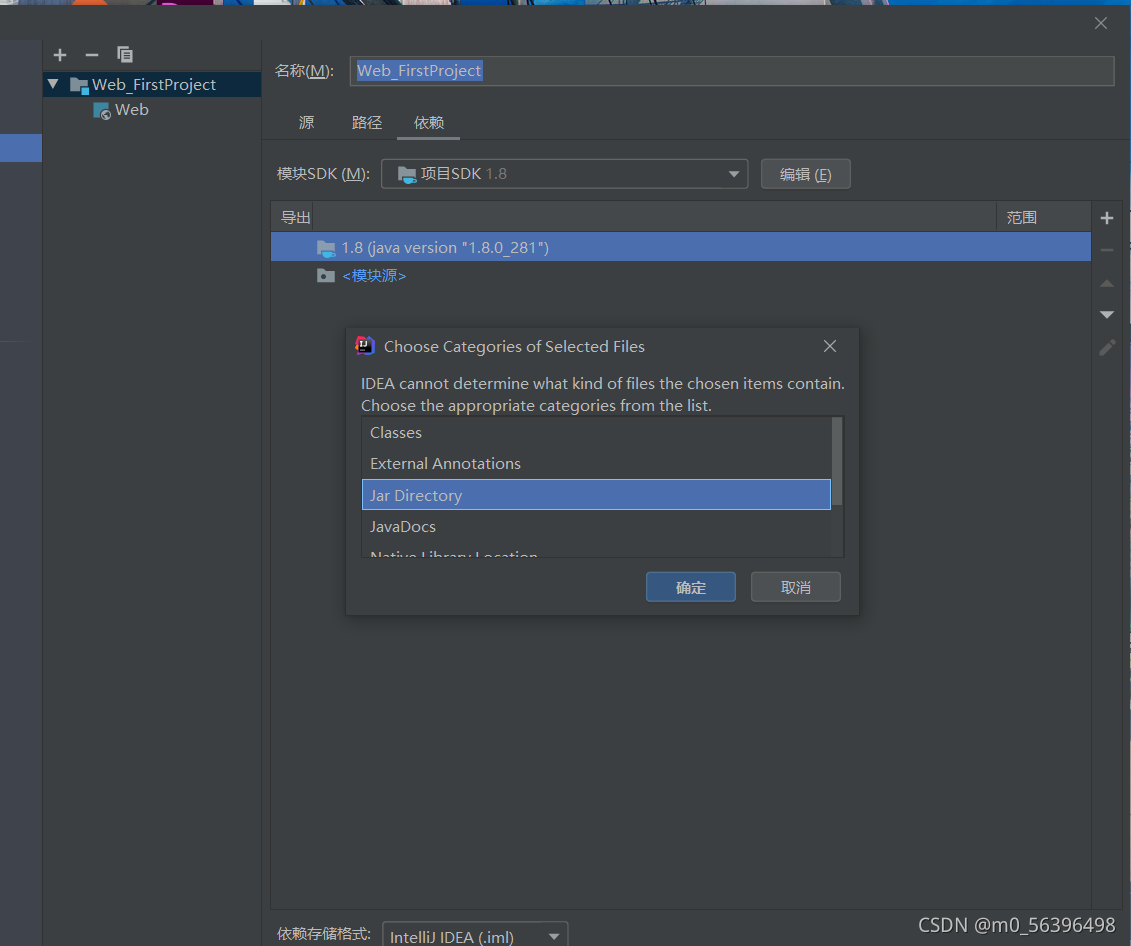The width and height of the screenshot is (1131, 946).
Task: Cancel the dialog with 取消
Action: click(x=795, y=587)
